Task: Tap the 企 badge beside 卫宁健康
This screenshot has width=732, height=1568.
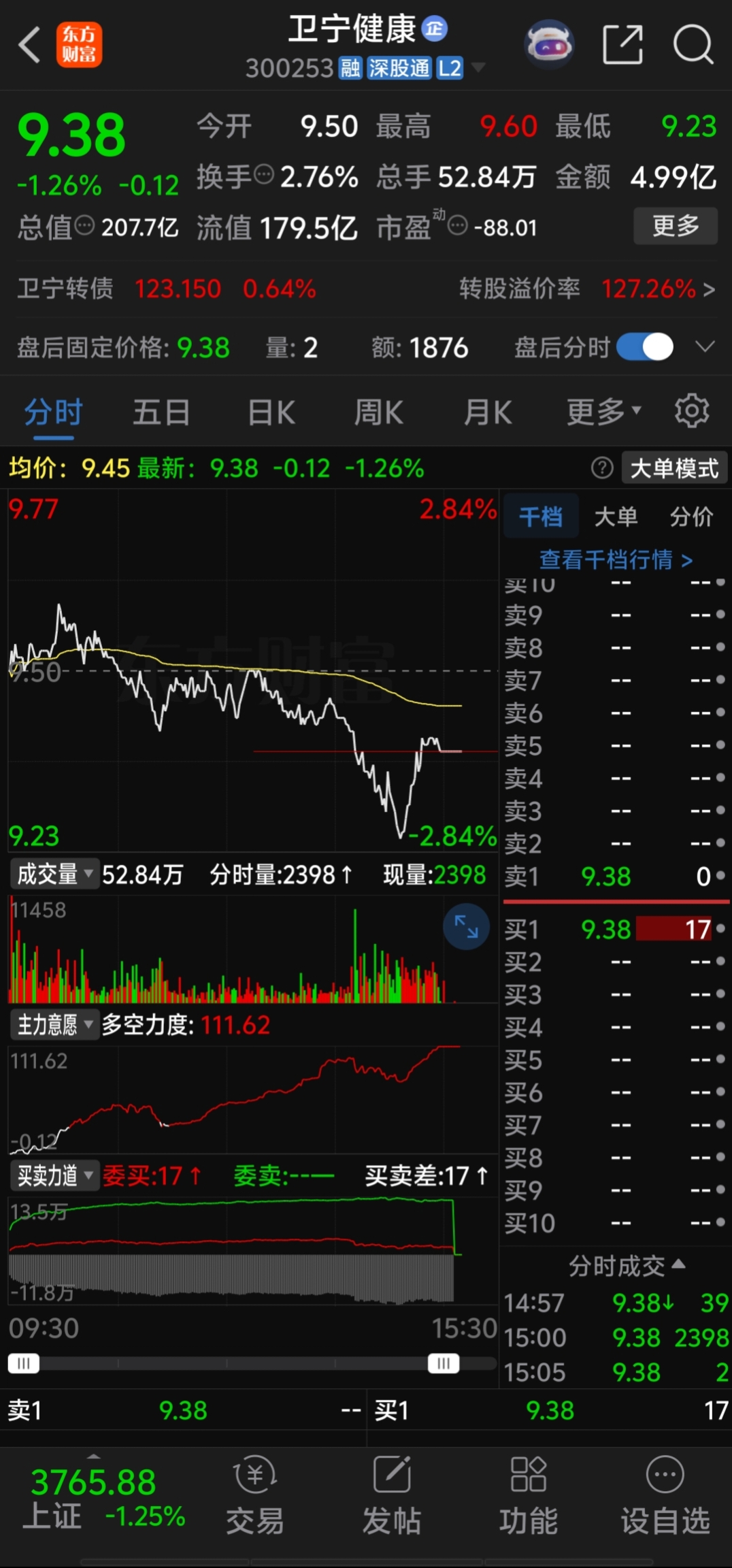Action: click(x=435, y=29)
